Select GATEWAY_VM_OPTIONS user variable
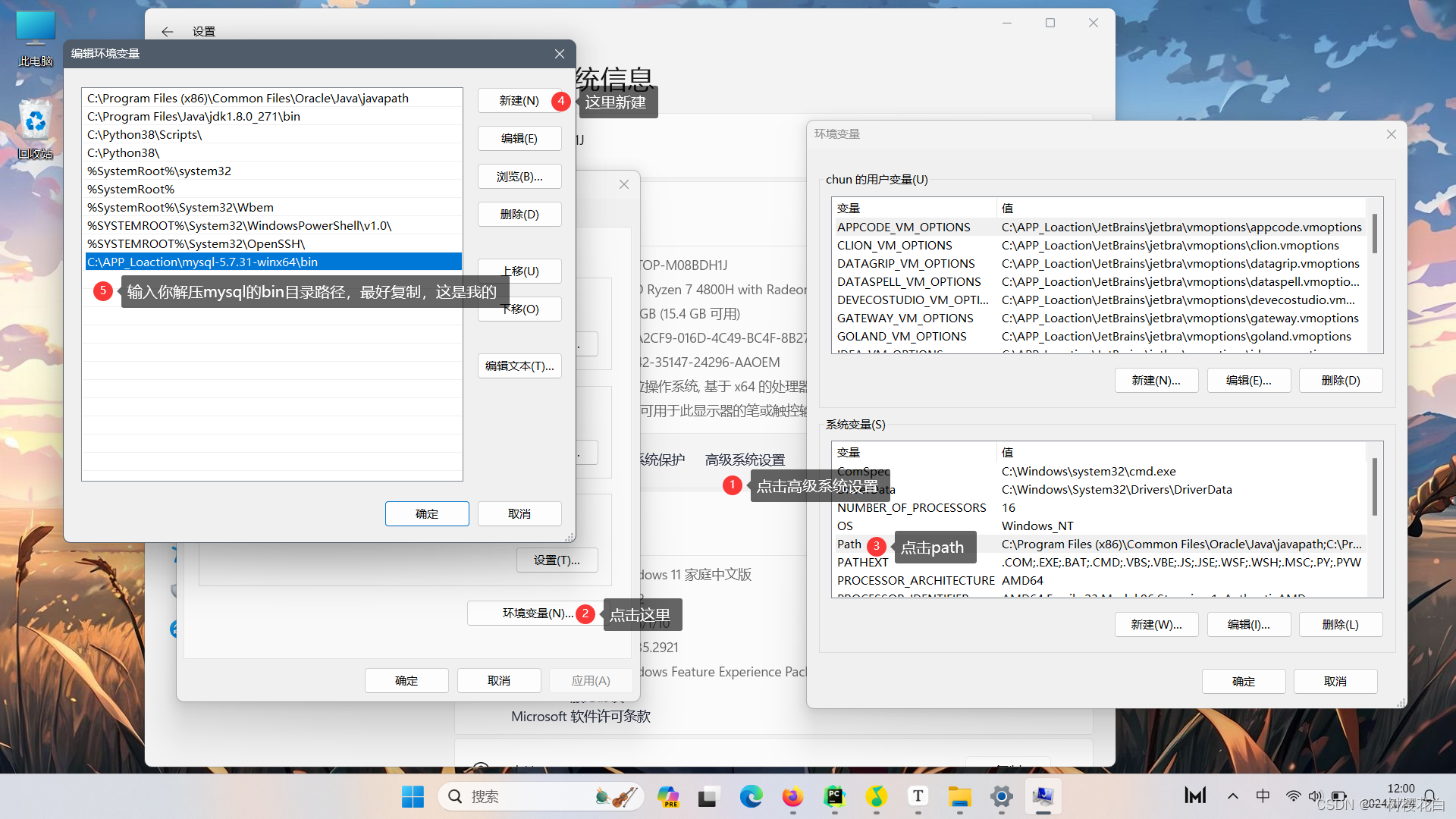This screenshot has height=819, width=1456. 1099,318
